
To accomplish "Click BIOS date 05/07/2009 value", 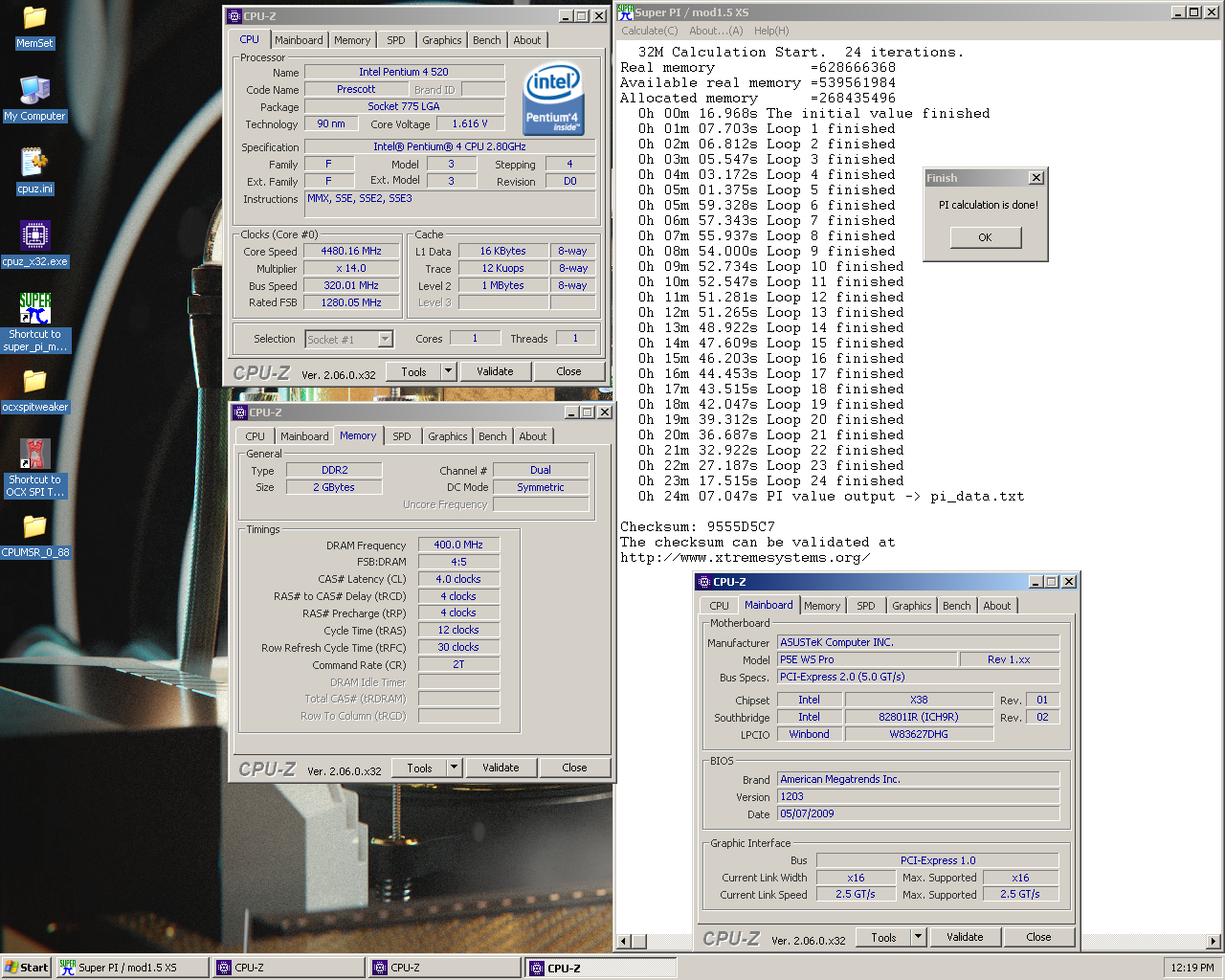I will pos(918,813).
